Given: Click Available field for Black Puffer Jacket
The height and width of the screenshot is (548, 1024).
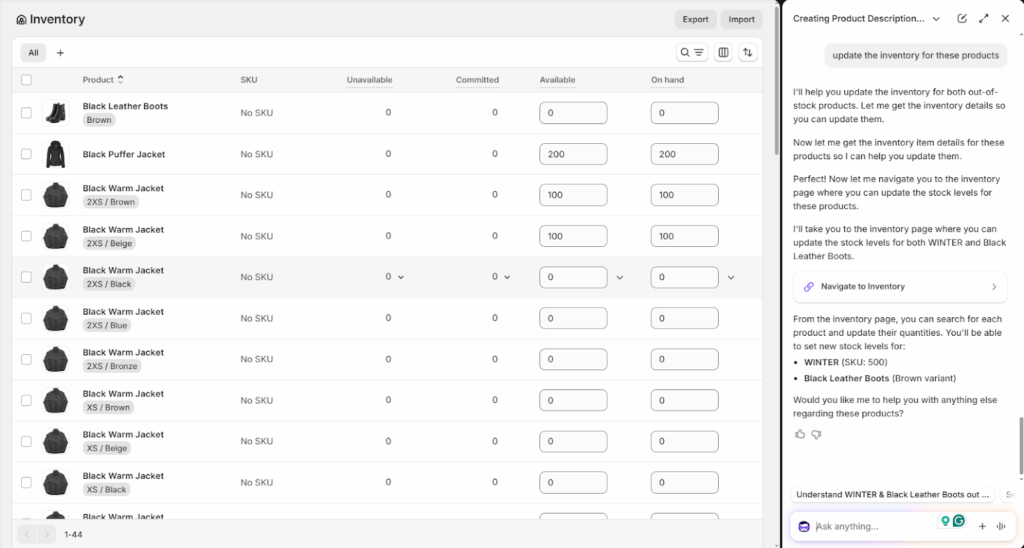Looking at the screenshot, I should (x=573, y=154).
